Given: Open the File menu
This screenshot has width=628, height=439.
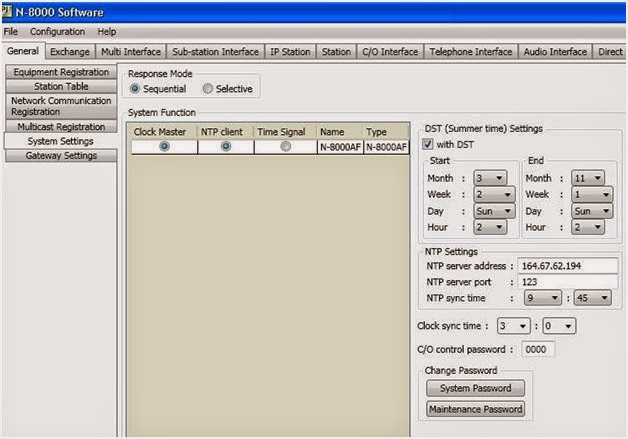Looking at the screenshot, I should point(10,32).
